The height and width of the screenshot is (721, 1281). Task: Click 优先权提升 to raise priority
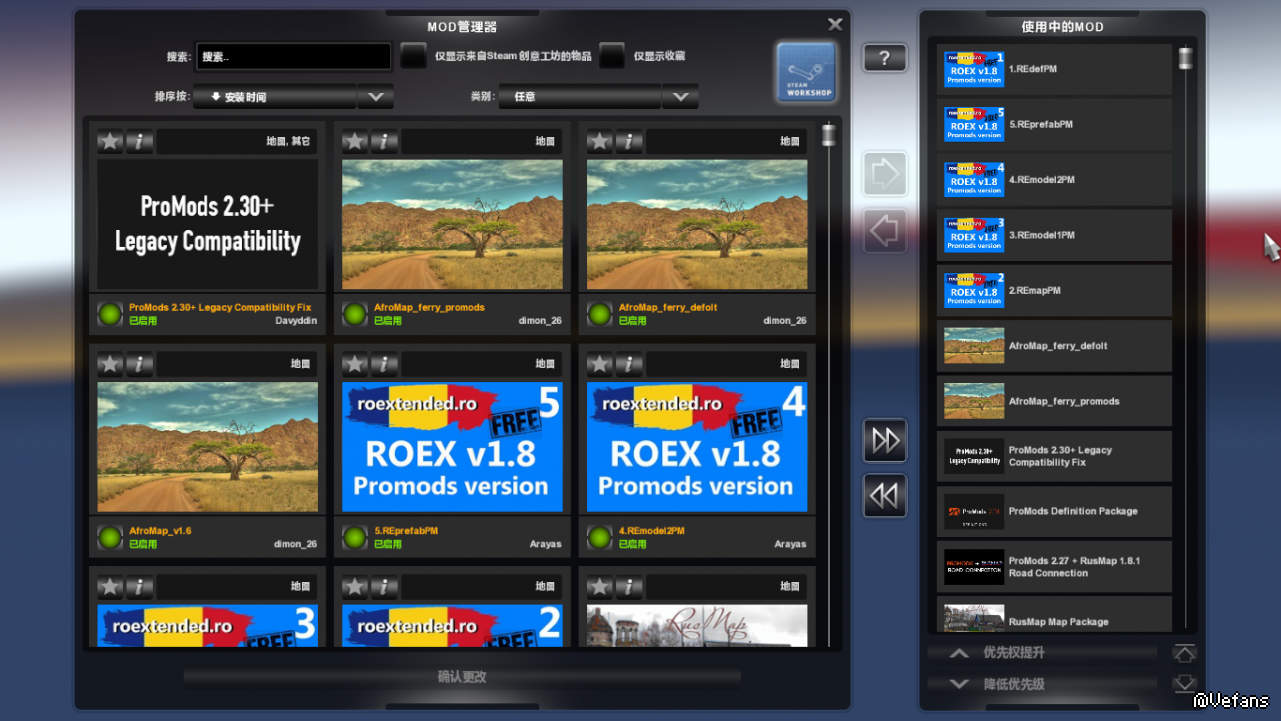1042,653
